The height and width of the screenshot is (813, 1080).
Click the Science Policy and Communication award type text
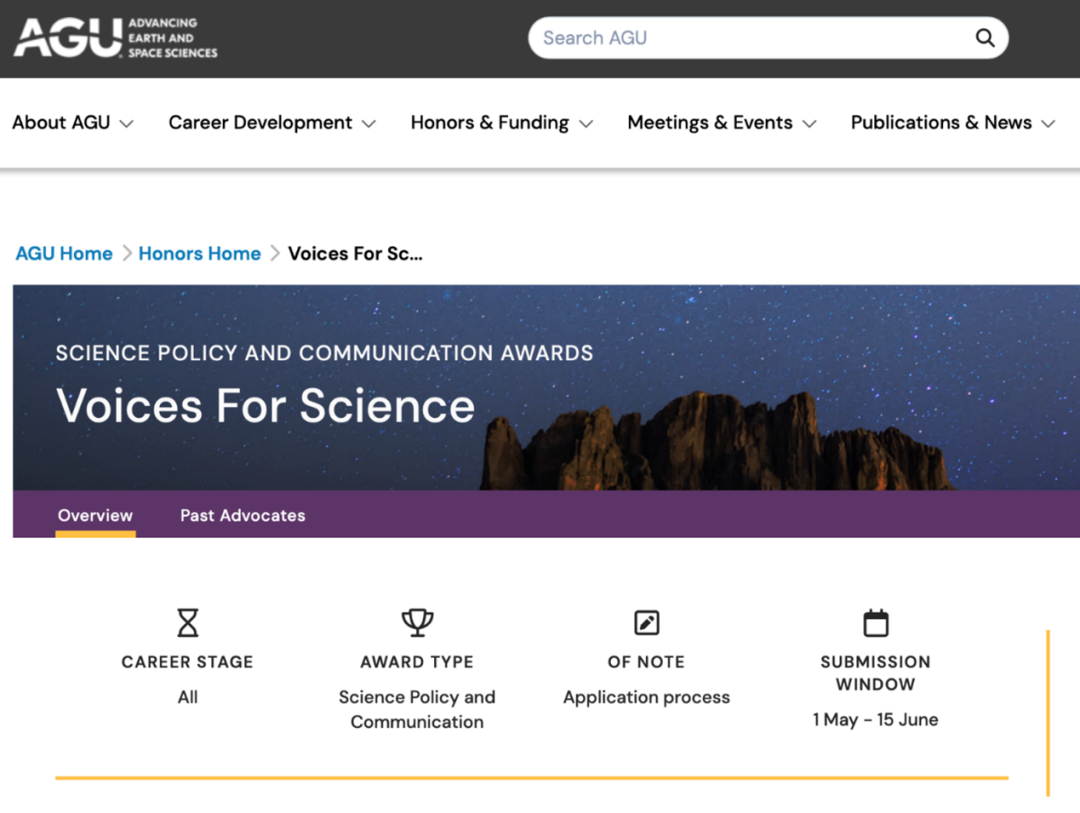pyautogui.click(x=417, y=709)
